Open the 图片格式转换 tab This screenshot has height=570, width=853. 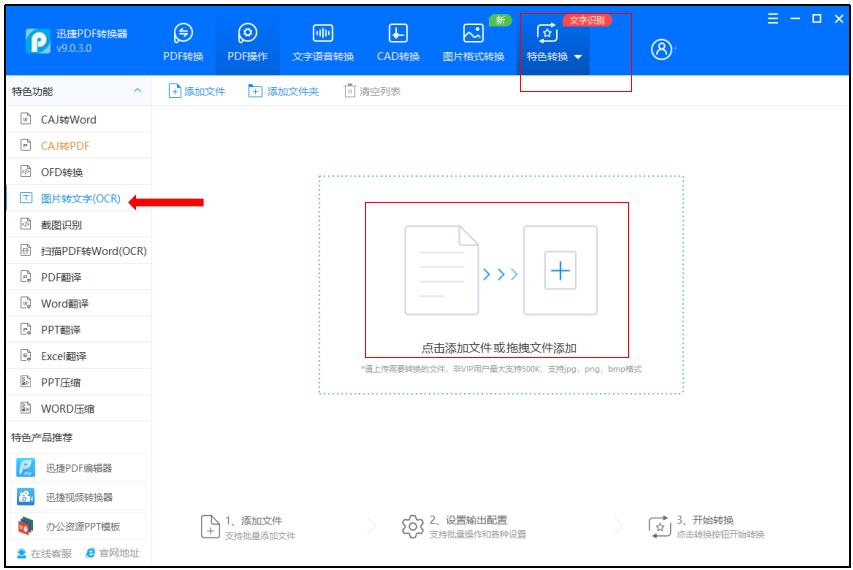473,42
